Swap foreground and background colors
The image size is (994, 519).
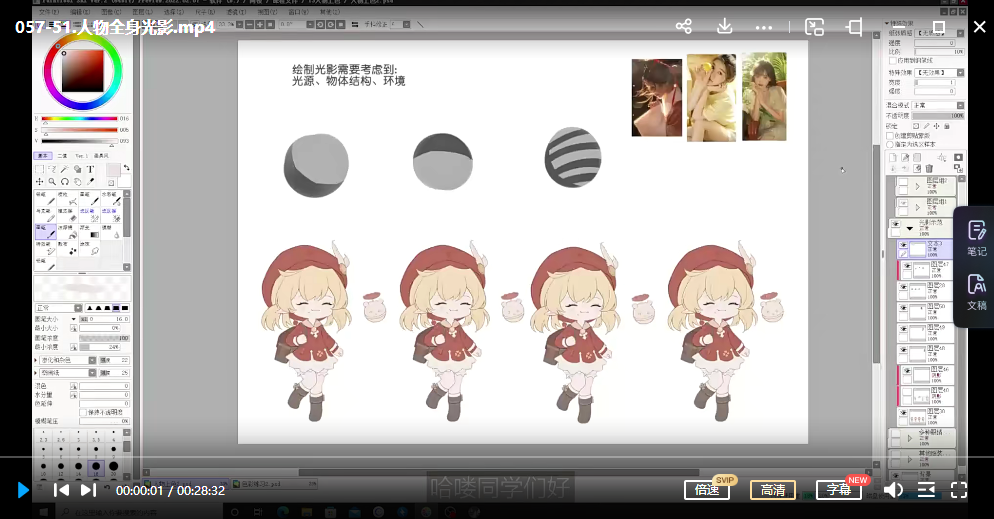click(x=126, y=168)
